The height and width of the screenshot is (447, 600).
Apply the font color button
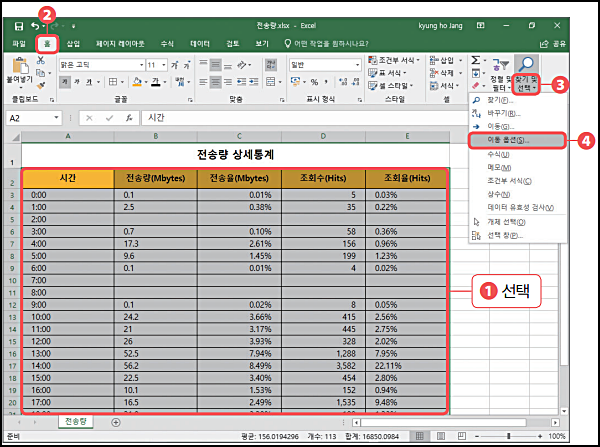[156, 82]
